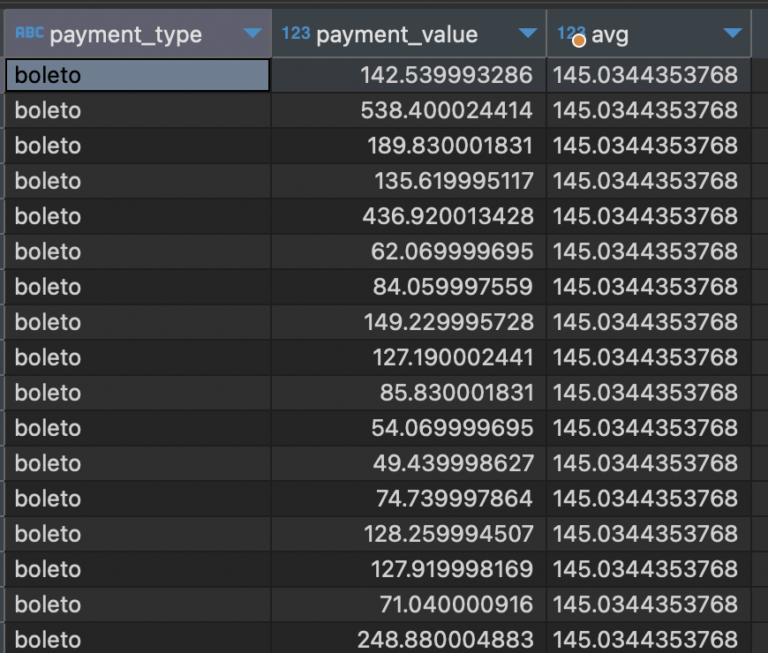Click the cell showing 62.069999695
The image size is (768, 653).
click(452, 252)
